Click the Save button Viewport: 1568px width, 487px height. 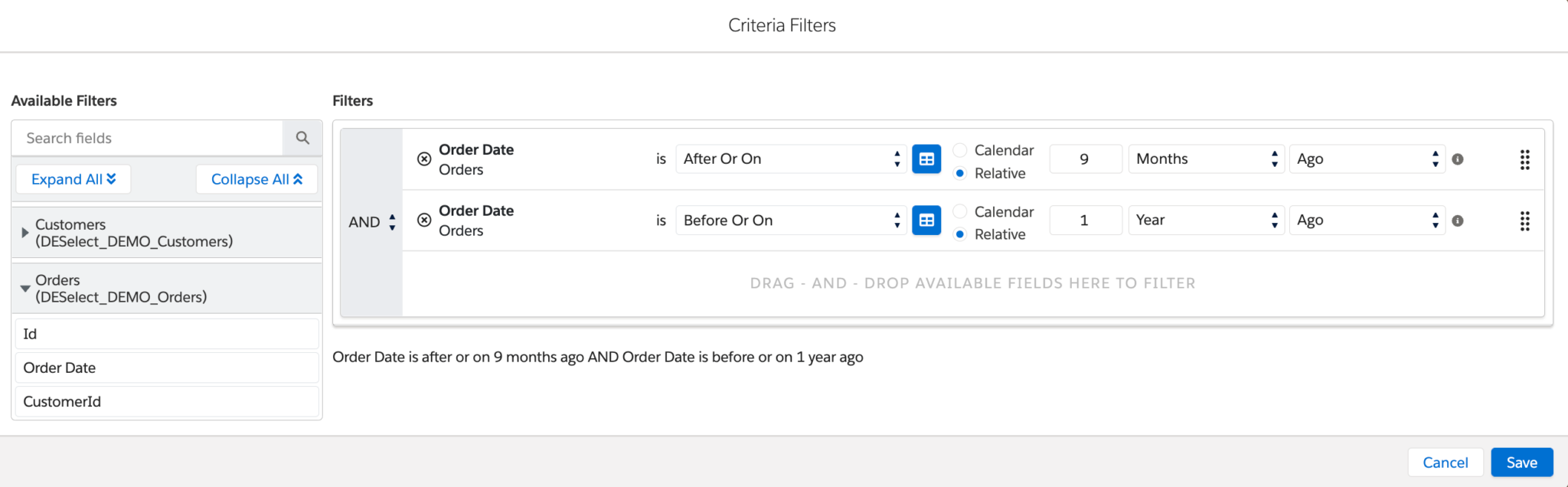pos(1521,462)
